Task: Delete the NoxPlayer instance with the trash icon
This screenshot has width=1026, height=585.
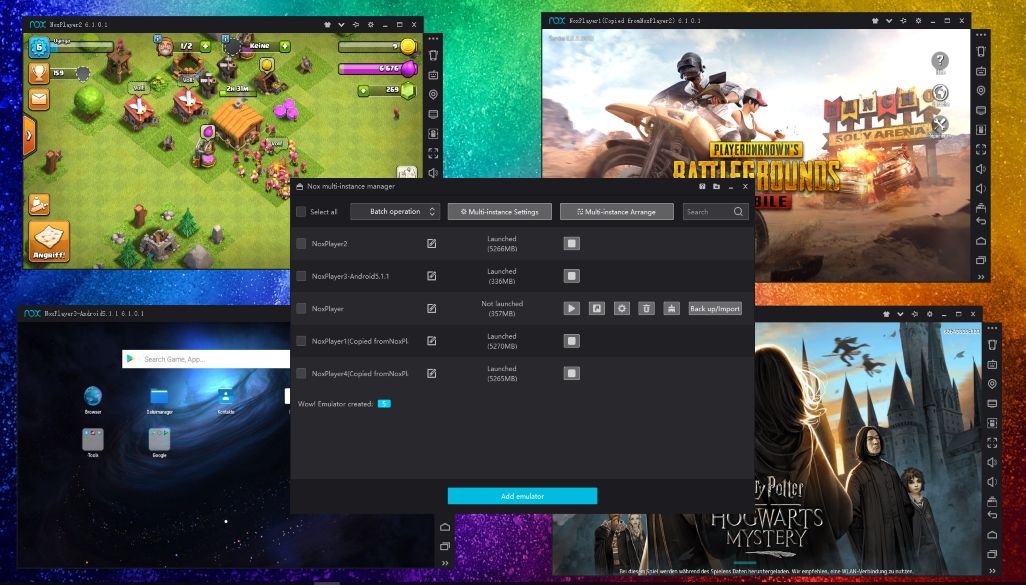Action: 646,308
